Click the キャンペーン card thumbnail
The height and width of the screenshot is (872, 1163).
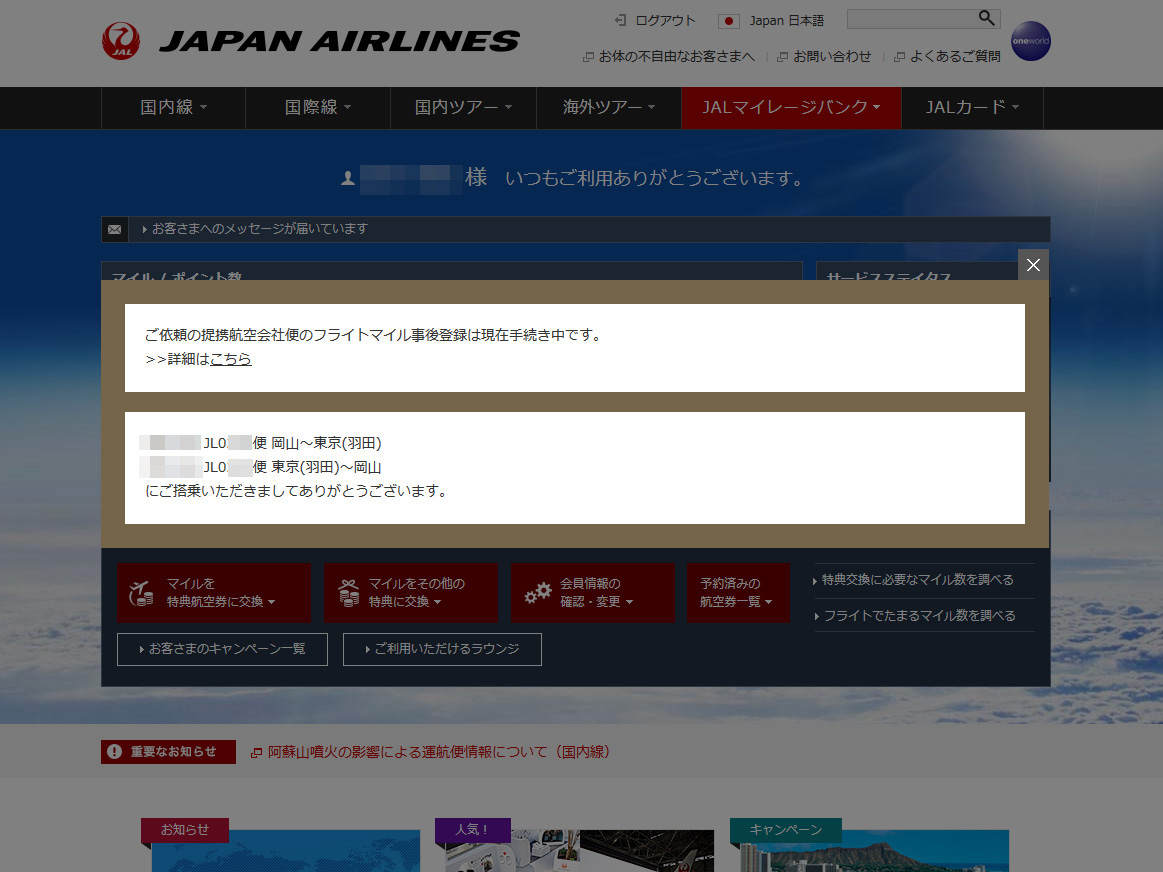tap(874, 851)
